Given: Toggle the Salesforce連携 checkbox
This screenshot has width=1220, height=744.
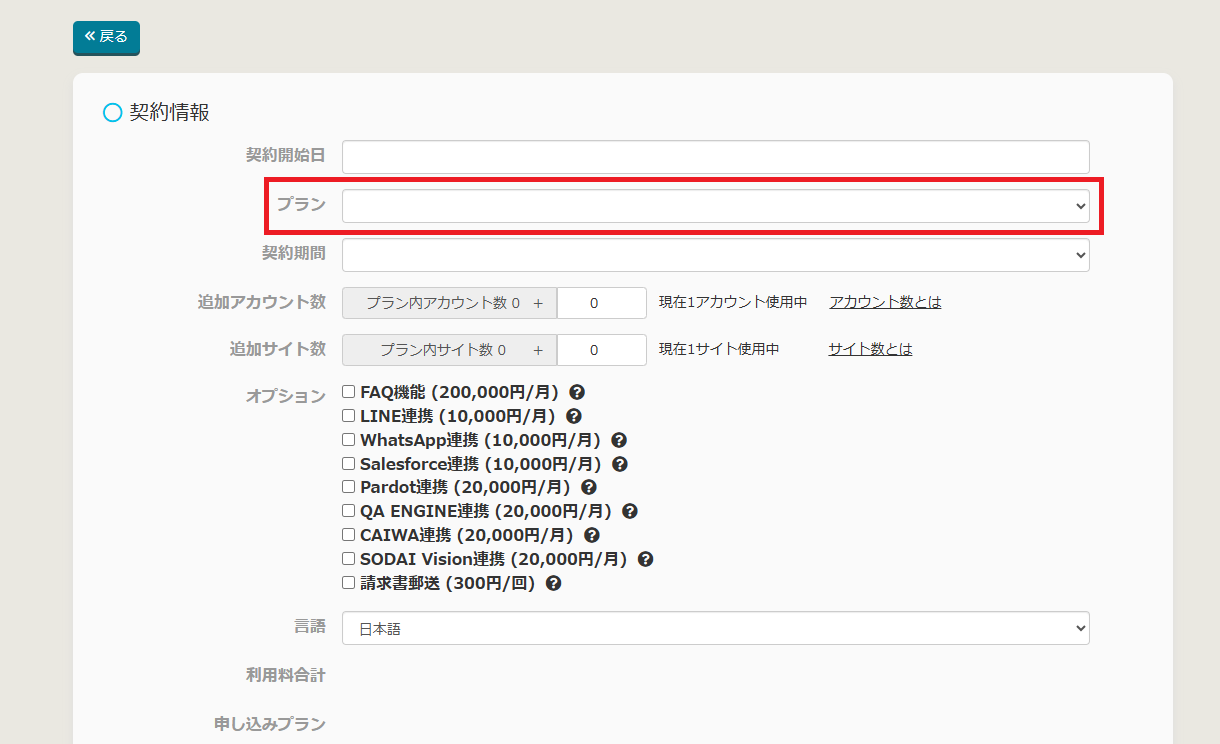Looking at the screenshot, I should pos(349,464).
